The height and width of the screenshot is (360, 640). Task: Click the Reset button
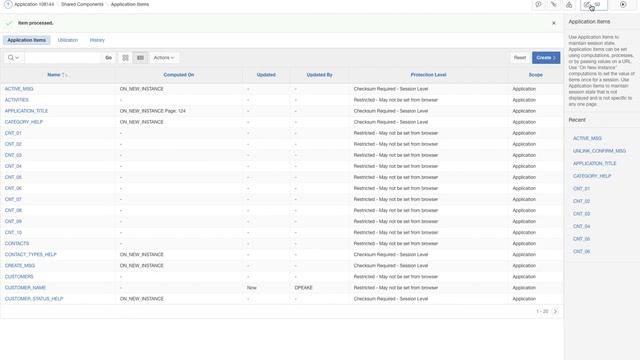point(520,58)
